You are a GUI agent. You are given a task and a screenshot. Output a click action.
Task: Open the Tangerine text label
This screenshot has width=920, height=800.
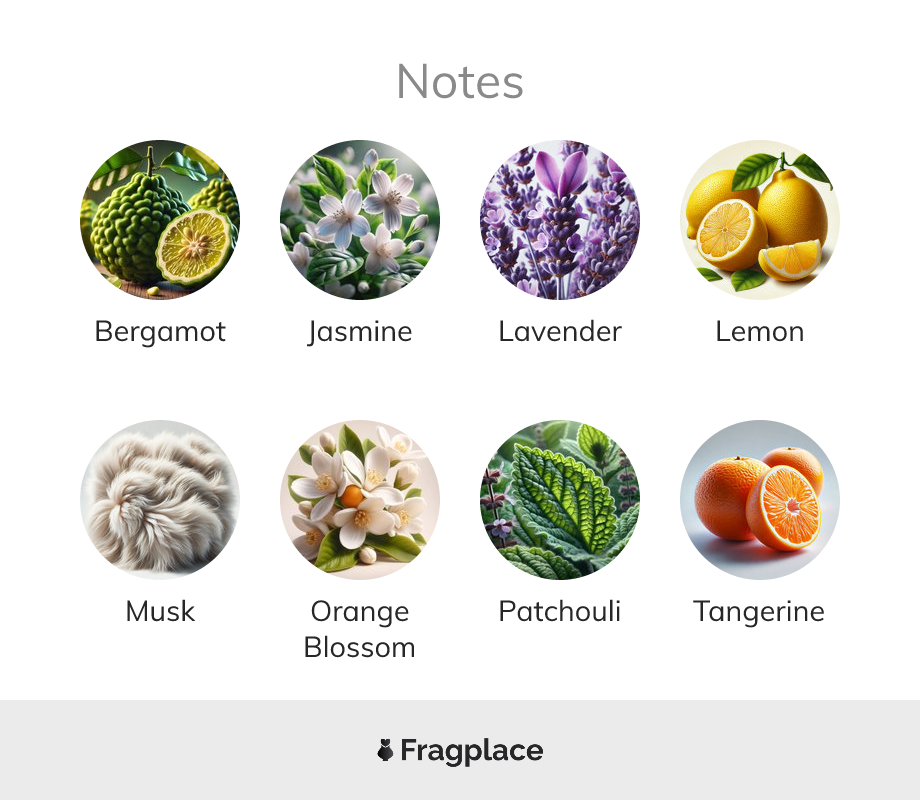(x=759, y=612)
